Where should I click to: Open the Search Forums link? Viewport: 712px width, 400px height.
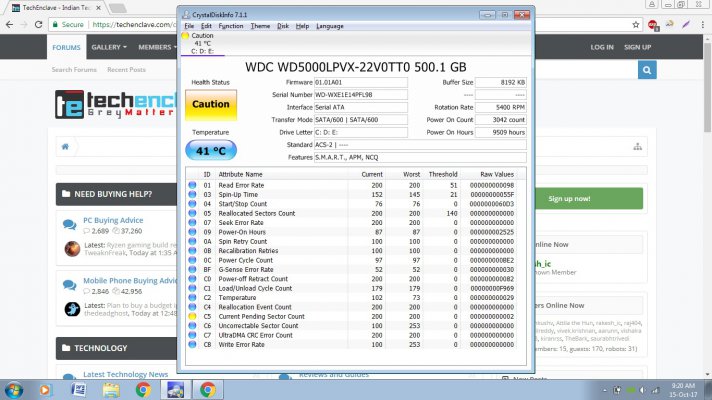pos(74,69)
